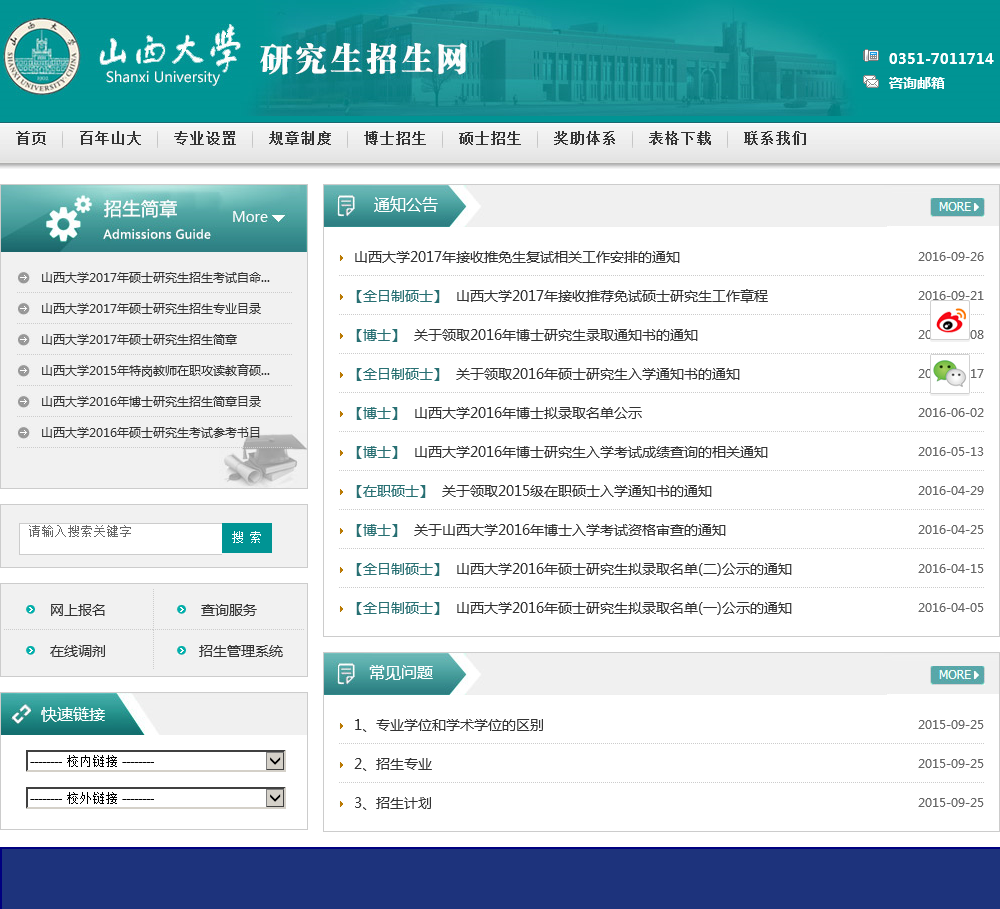Select 奖助体系 in the navigation bar

(x=585, y=139)
